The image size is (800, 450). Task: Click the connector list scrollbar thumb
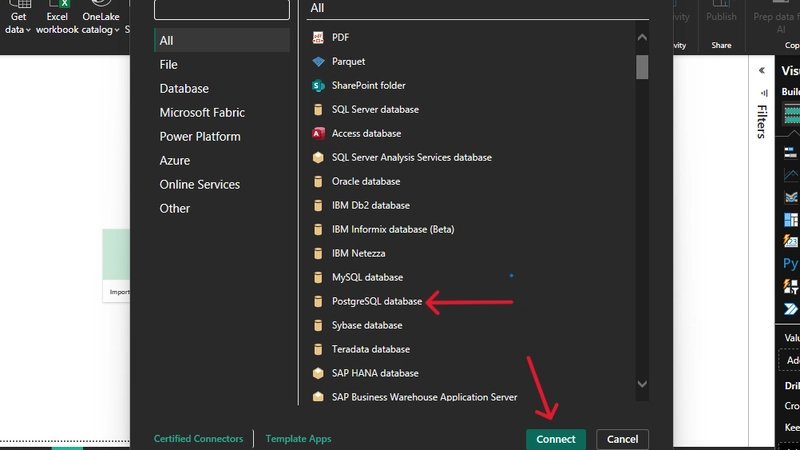642,67
